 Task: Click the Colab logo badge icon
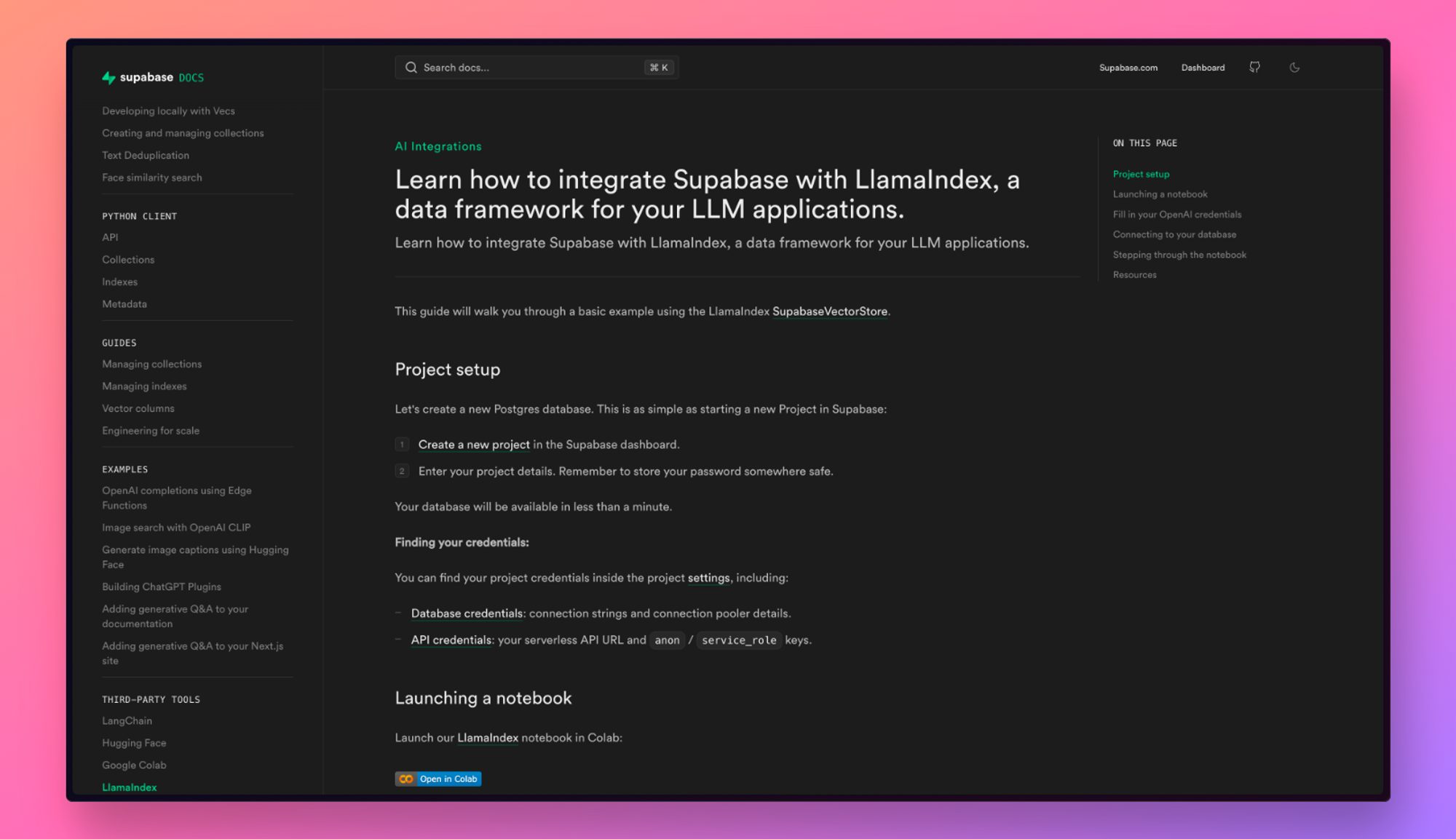pos(406,779)
